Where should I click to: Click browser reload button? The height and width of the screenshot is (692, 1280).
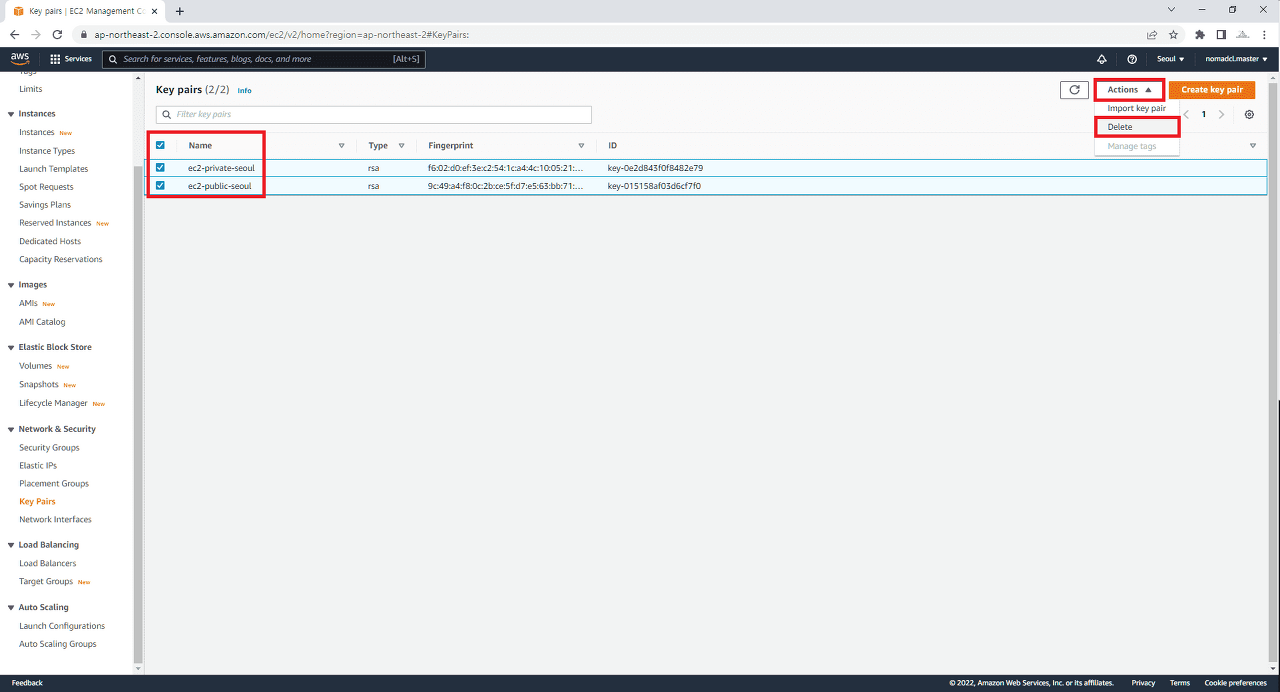(x=57, y=34)
